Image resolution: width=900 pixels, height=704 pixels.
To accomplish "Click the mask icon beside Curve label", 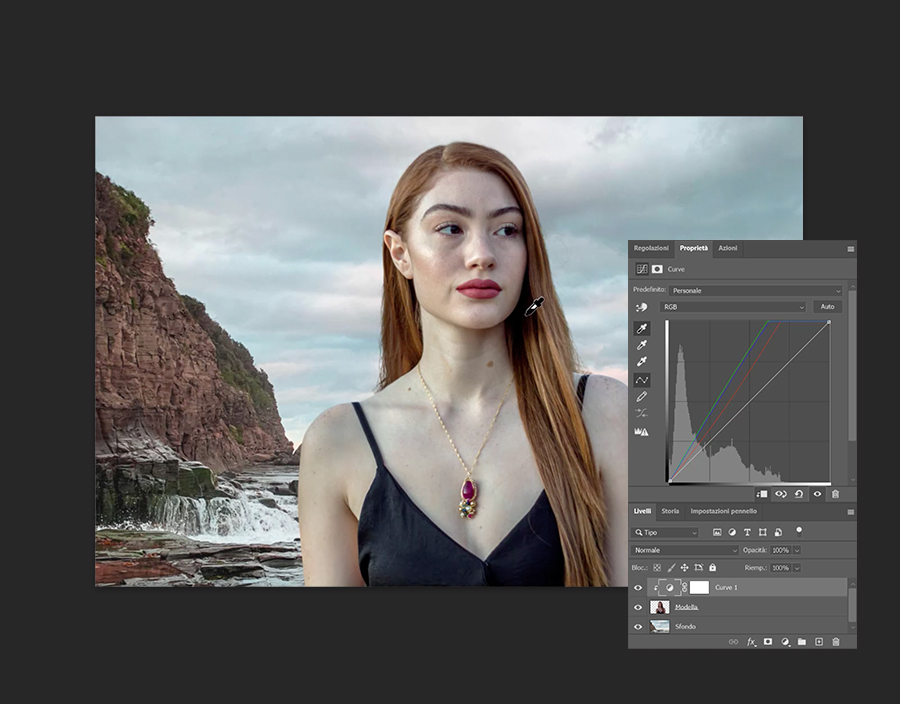I will (657, 269).
